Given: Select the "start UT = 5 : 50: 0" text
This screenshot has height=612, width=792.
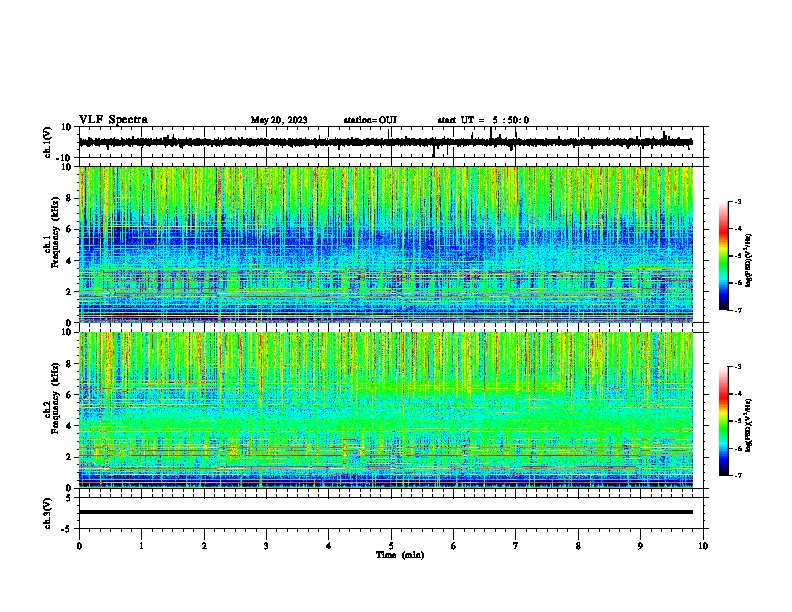Looking at the screenshot, I should [483, 120].
